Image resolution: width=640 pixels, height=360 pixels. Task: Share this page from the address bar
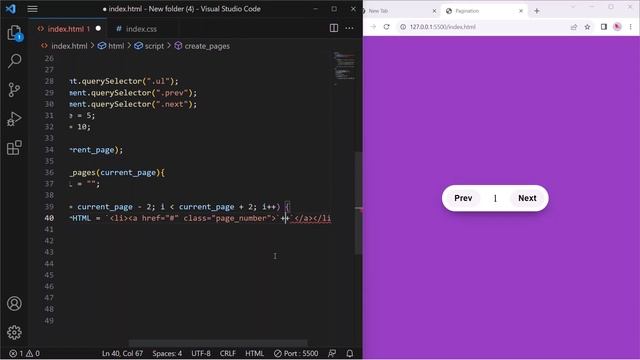574,27
